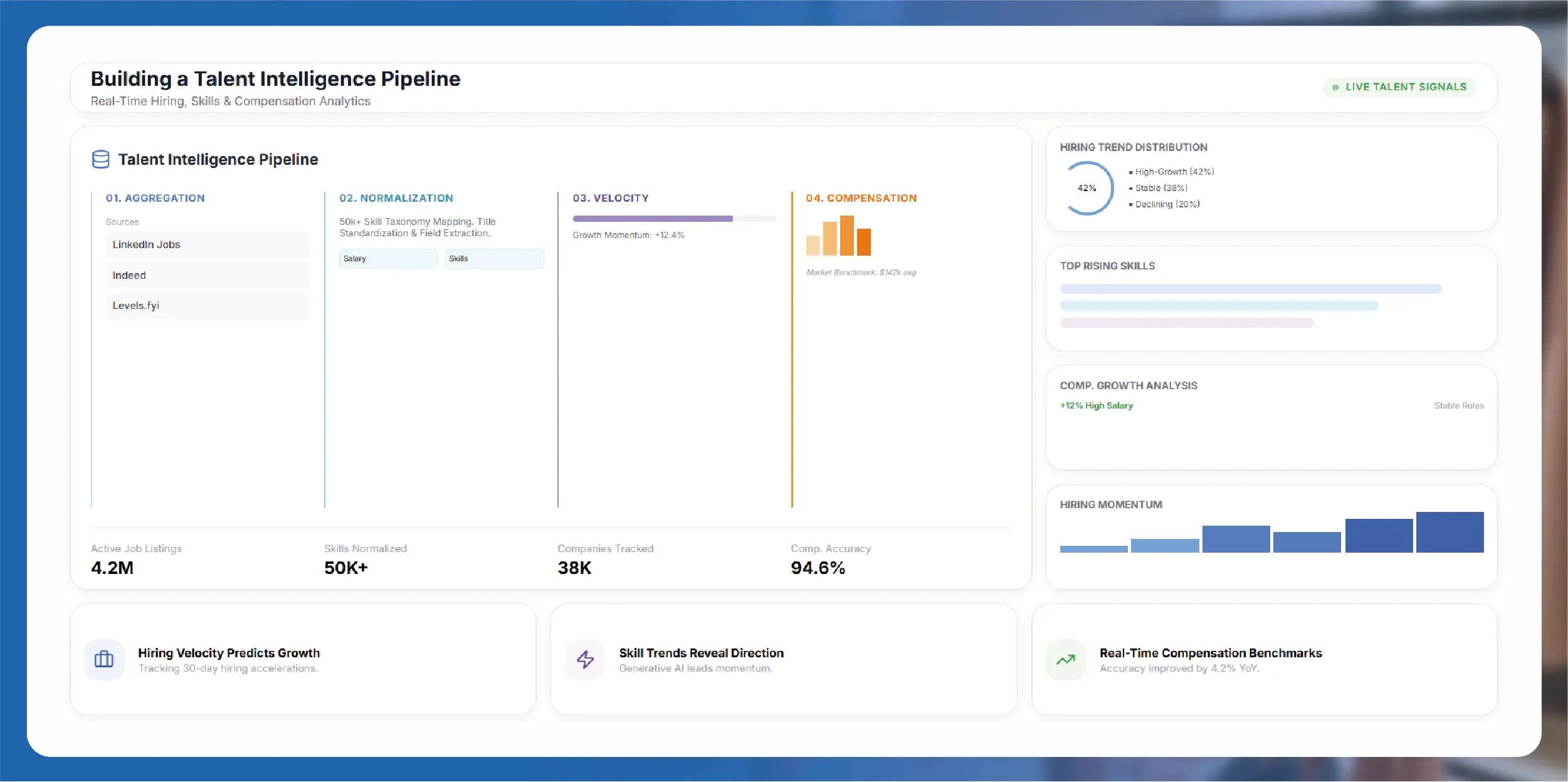Image resolution: width=1568 pixels, height=782 pixels.
Task: Open the 04. COMPENSATION stage
Action: (x=861, y=198)
